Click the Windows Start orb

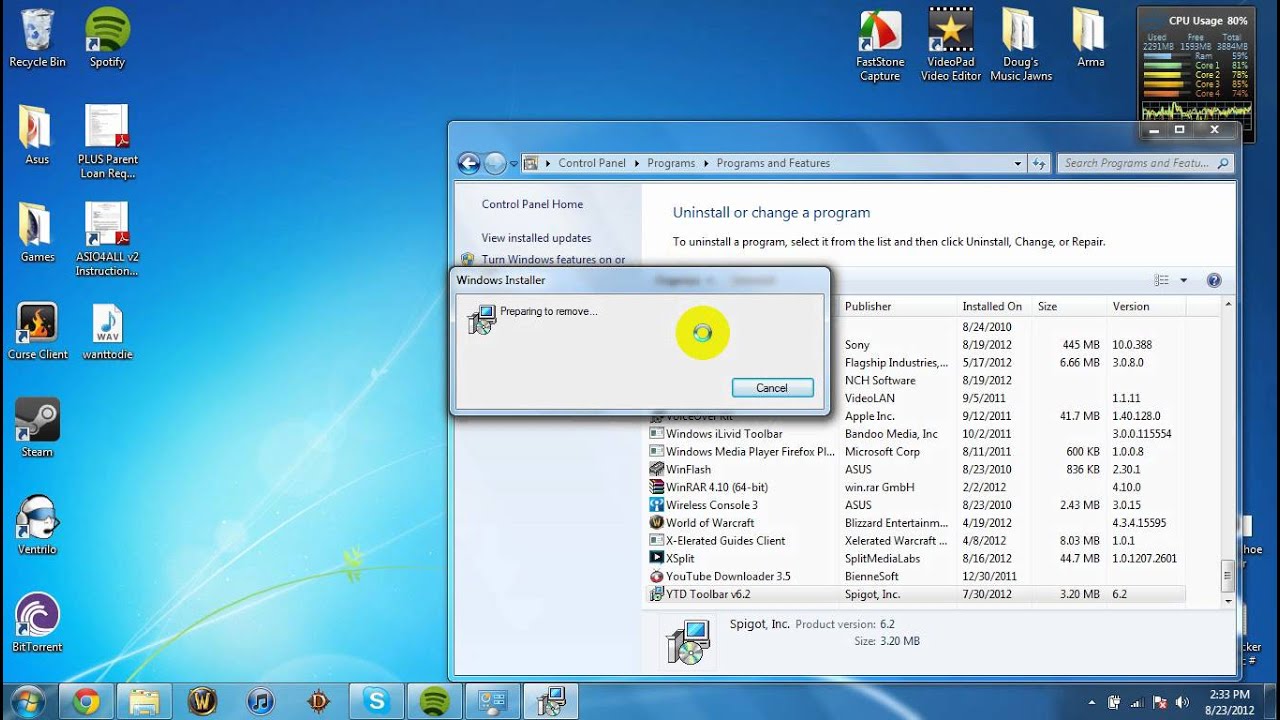coord(28,701)
